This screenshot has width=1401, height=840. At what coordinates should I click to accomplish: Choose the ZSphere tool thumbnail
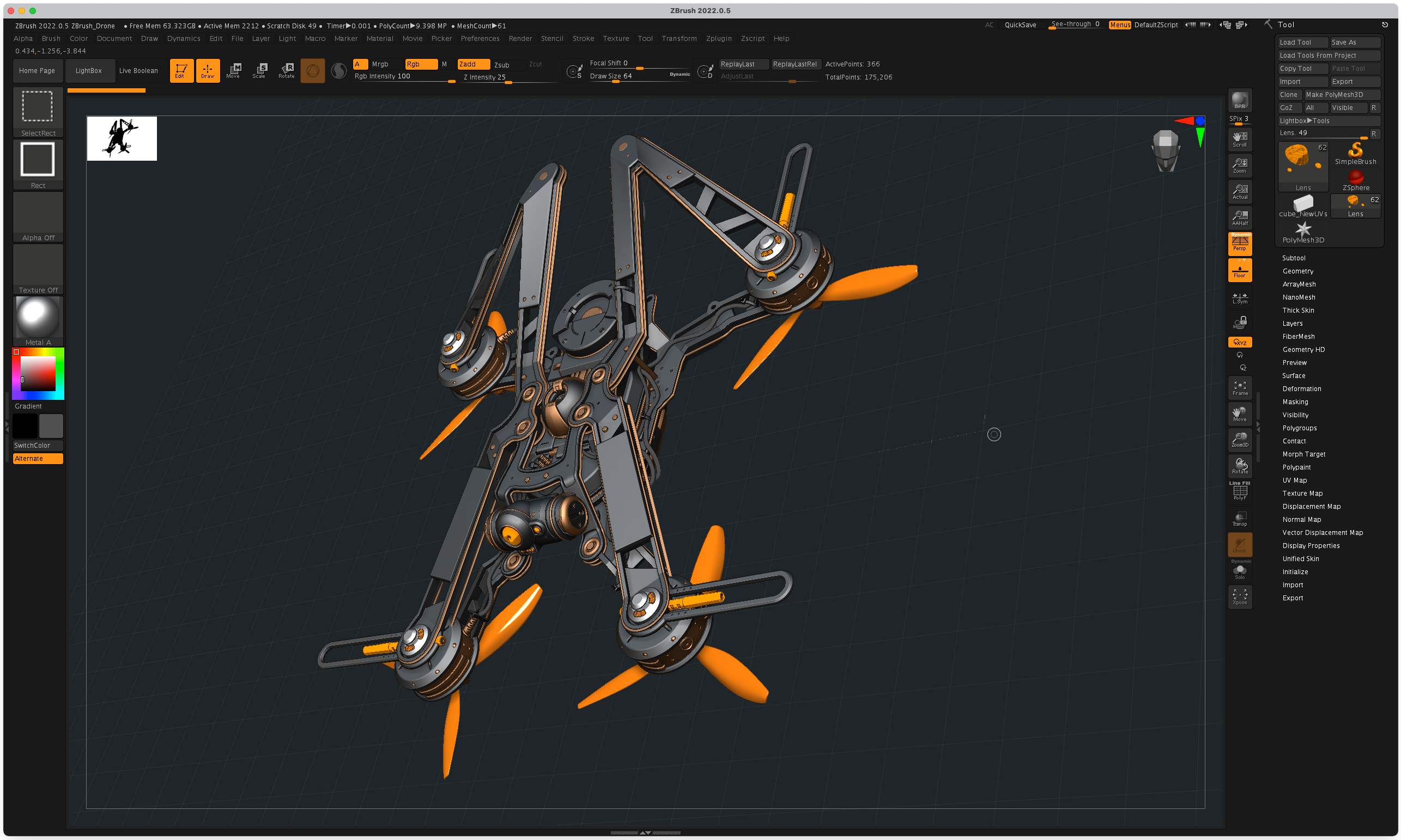(x=1355, y=179)
